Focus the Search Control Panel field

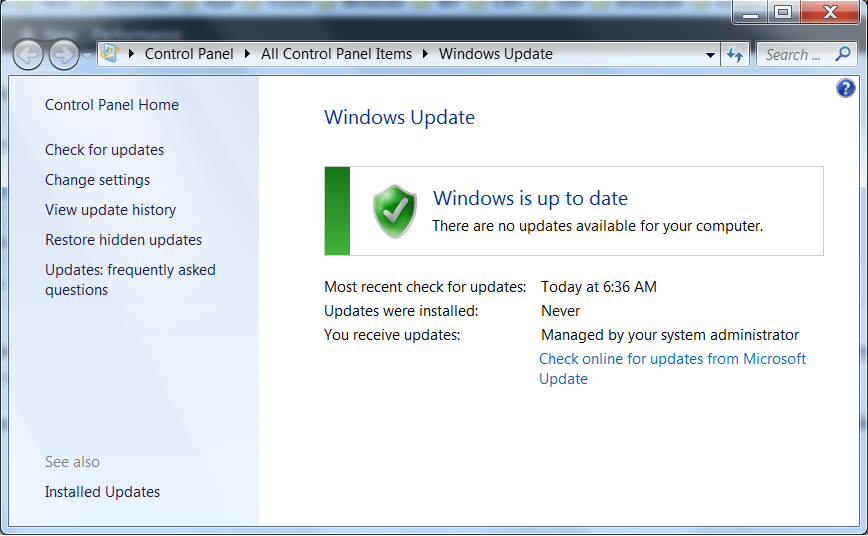[x=806, y=55]
